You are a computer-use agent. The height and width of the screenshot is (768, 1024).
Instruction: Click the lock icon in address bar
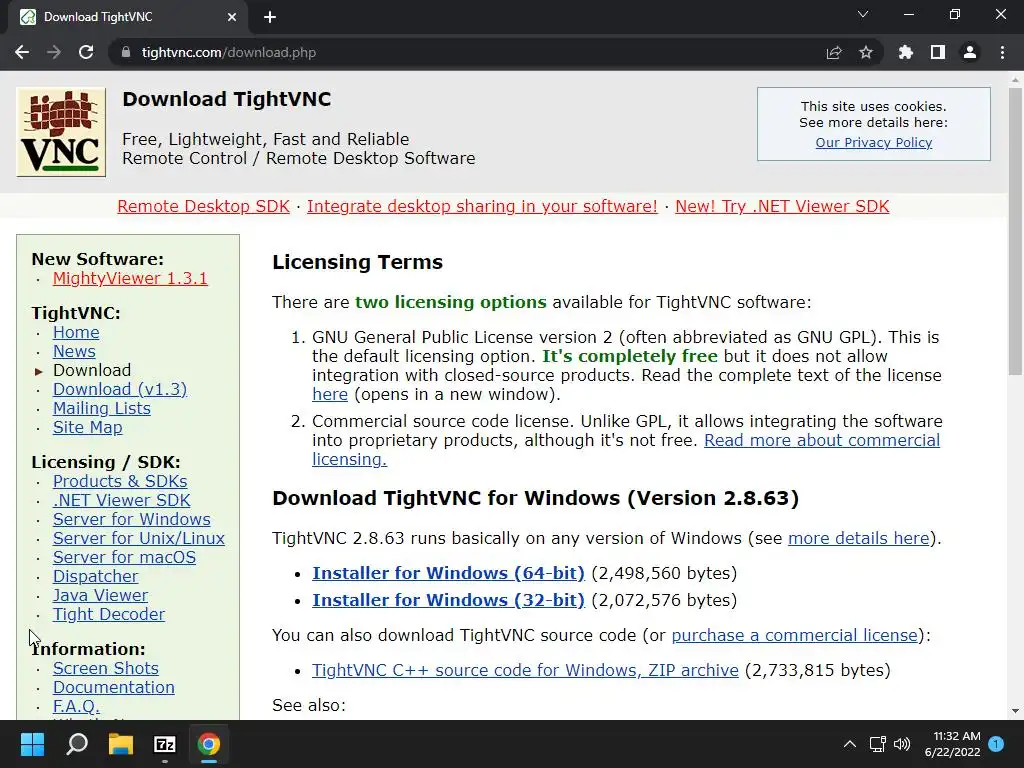126,52
